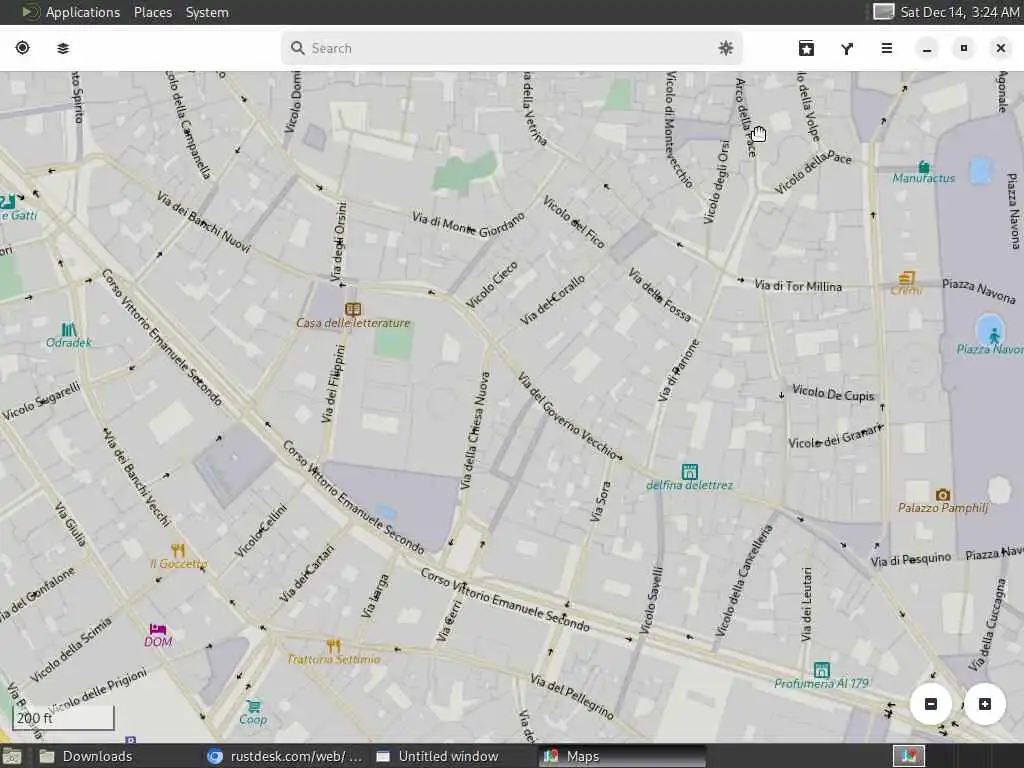This screenshot has height=768, width=1024.
Task: Click the Vicolo Cellini label
Action: point(261,530)
